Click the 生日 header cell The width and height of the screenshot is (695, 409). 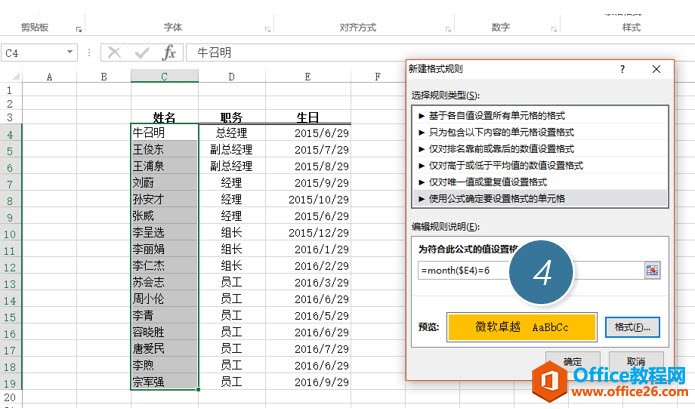pos(308,117)
